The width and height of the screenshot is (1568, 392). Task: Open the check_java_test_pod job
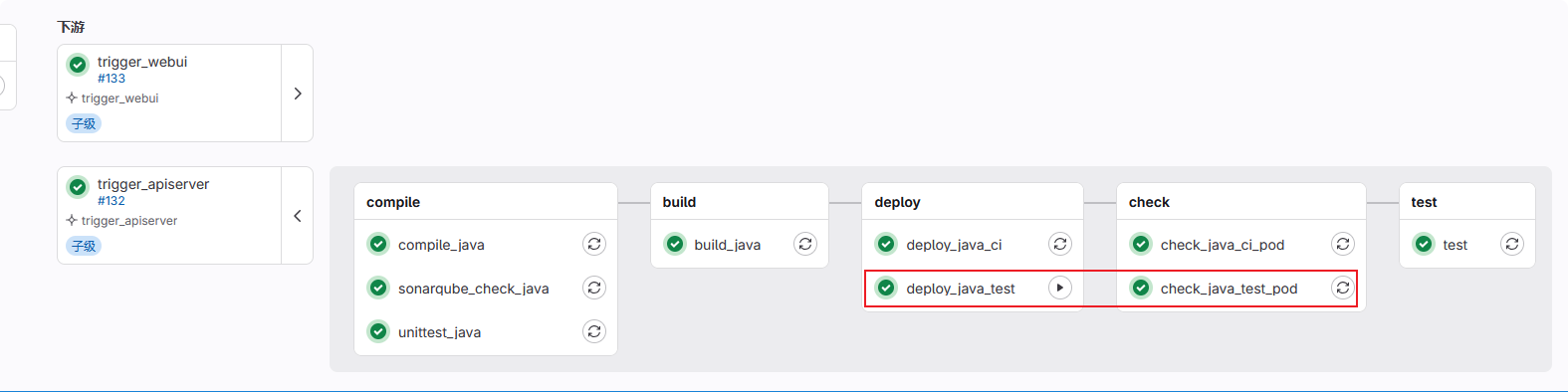click(x=1229, y=289)
